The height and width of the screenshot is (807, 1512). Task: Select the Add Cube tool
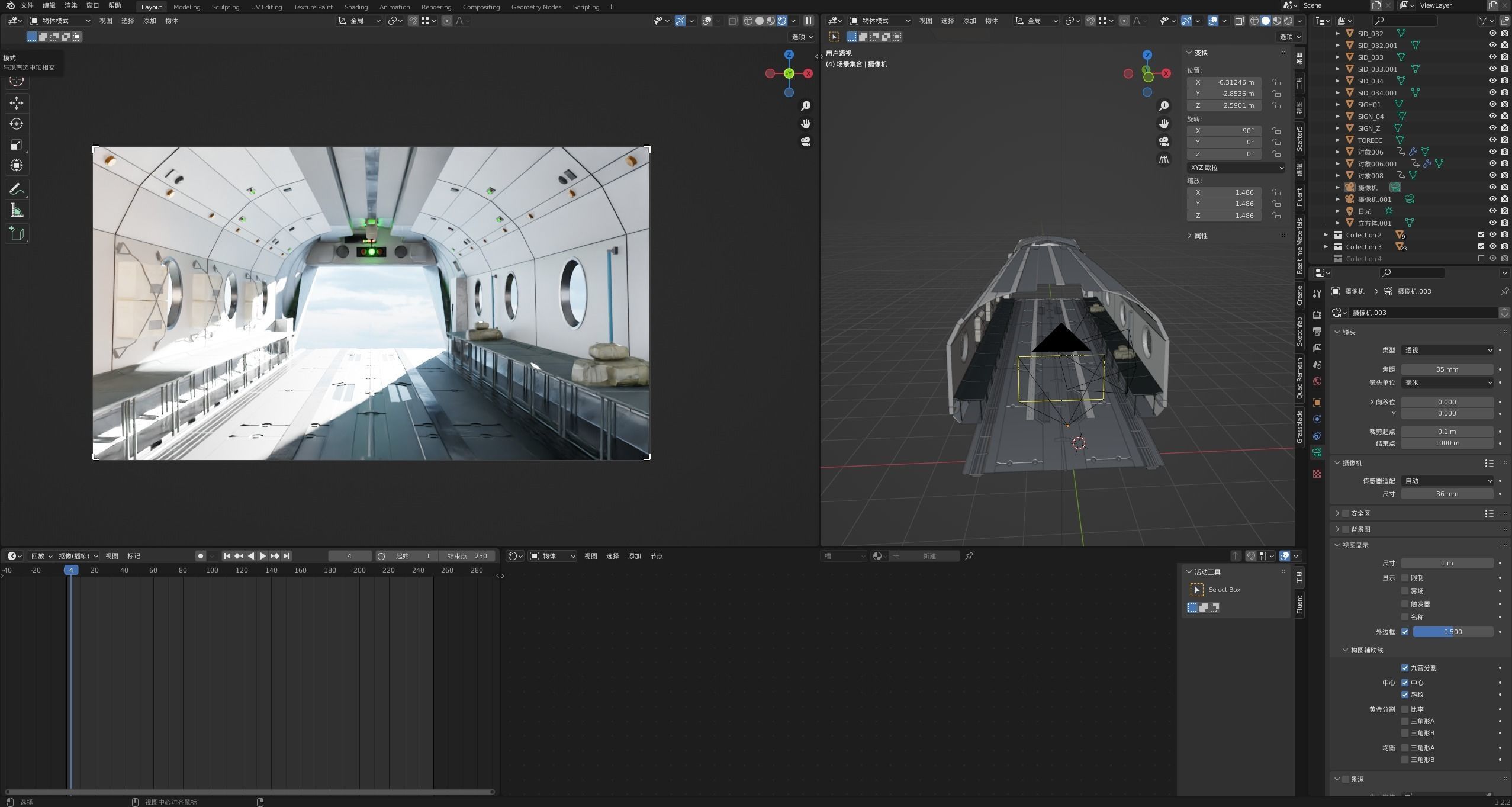(17, 234)
